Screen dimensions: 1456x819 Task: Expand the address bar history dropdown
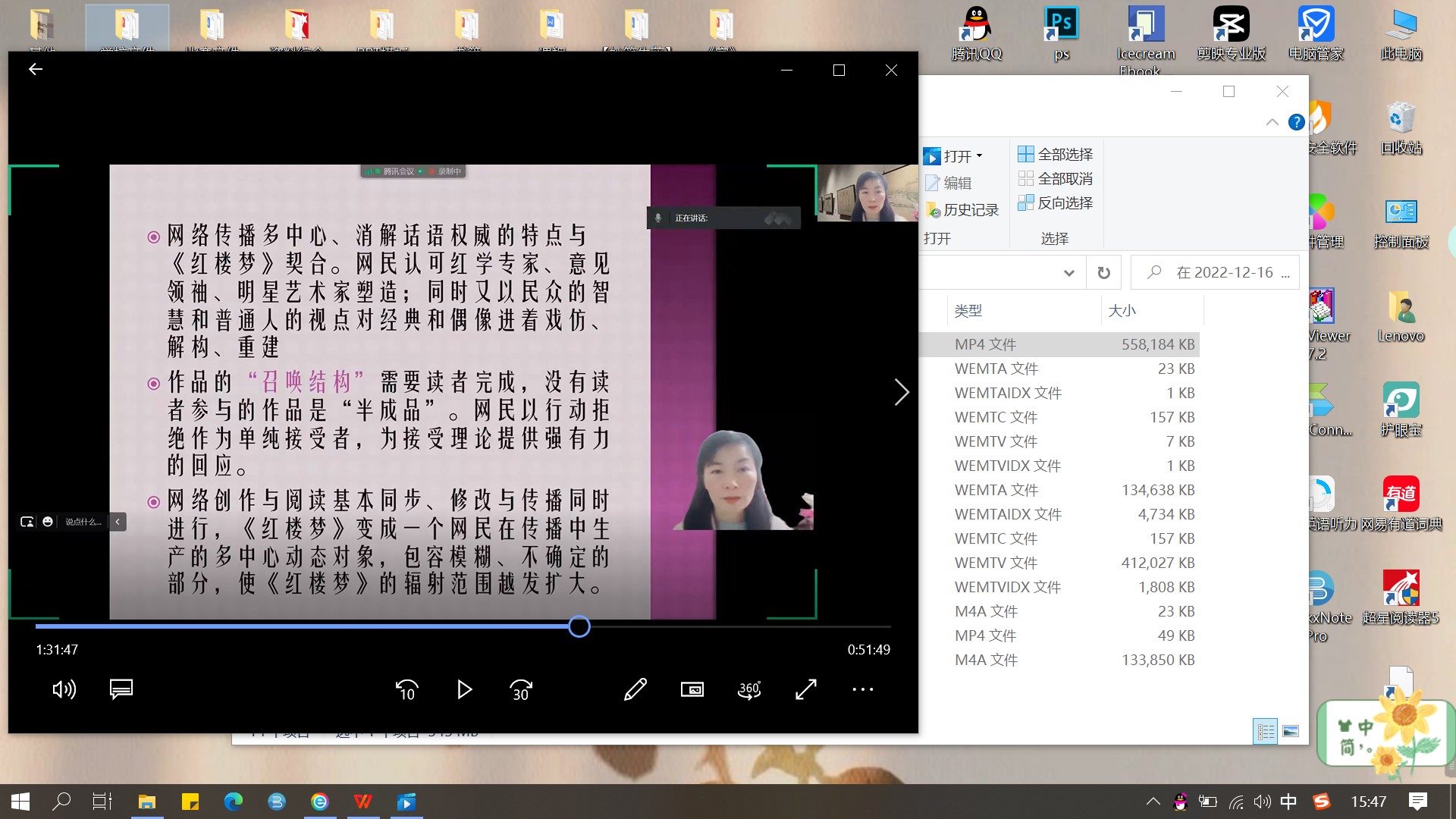click(x=1068, y=273)
